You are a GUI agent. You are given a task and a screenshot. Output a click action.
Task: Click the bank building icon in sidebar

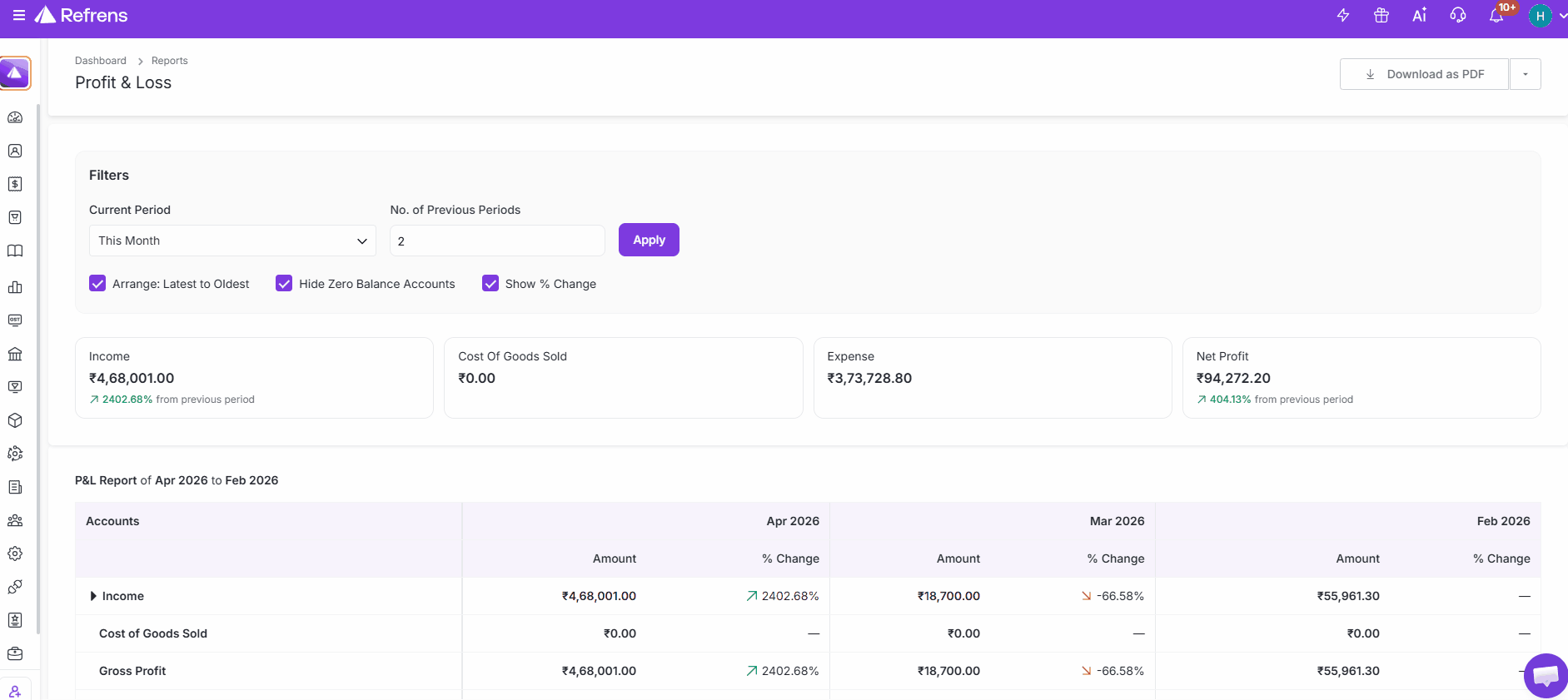[15, 354]
